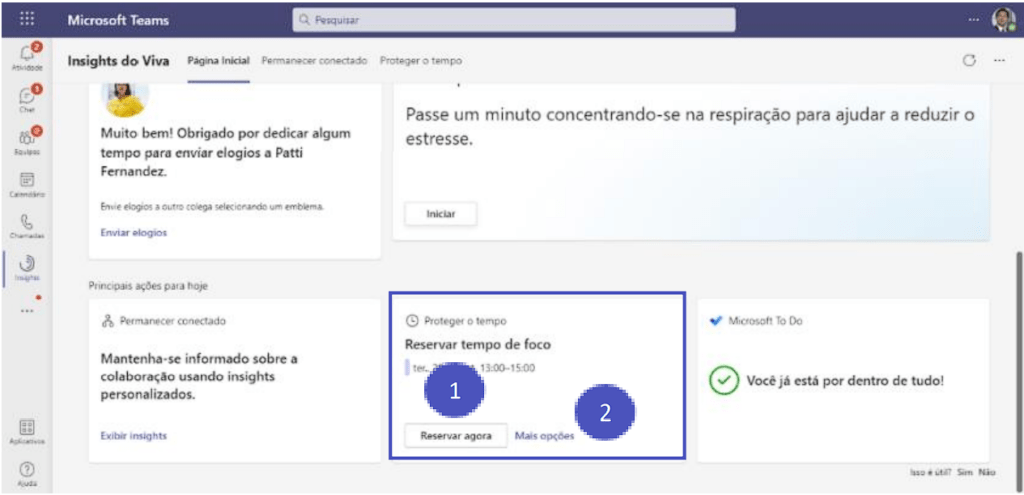Switch to Página Inicial tab
Image resolution: width=1024 pixels, height=495 pixels.
click(x=219, y=60)
